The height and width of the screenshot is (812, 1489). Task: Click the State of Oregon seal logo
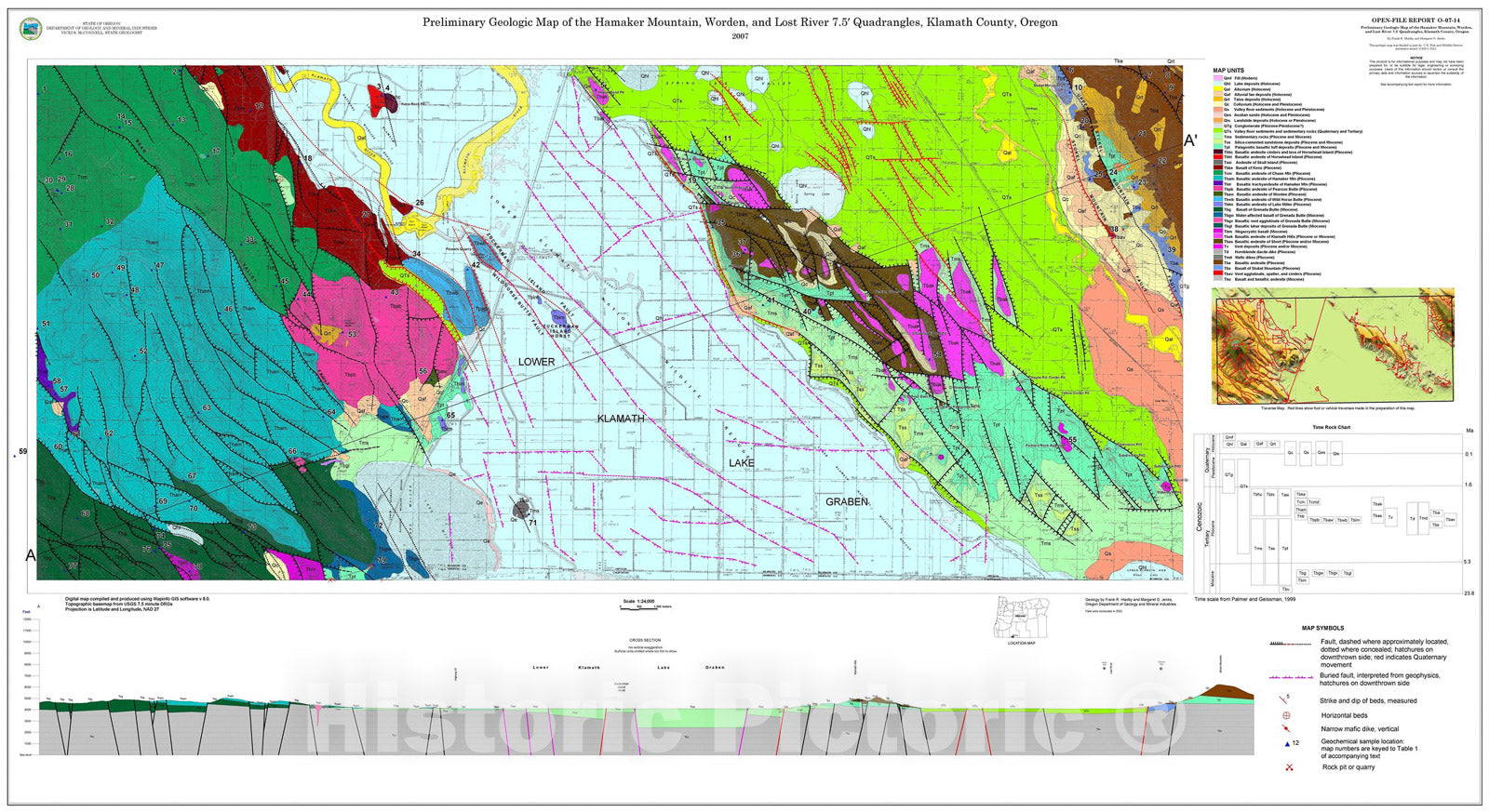tap(31, 29)
